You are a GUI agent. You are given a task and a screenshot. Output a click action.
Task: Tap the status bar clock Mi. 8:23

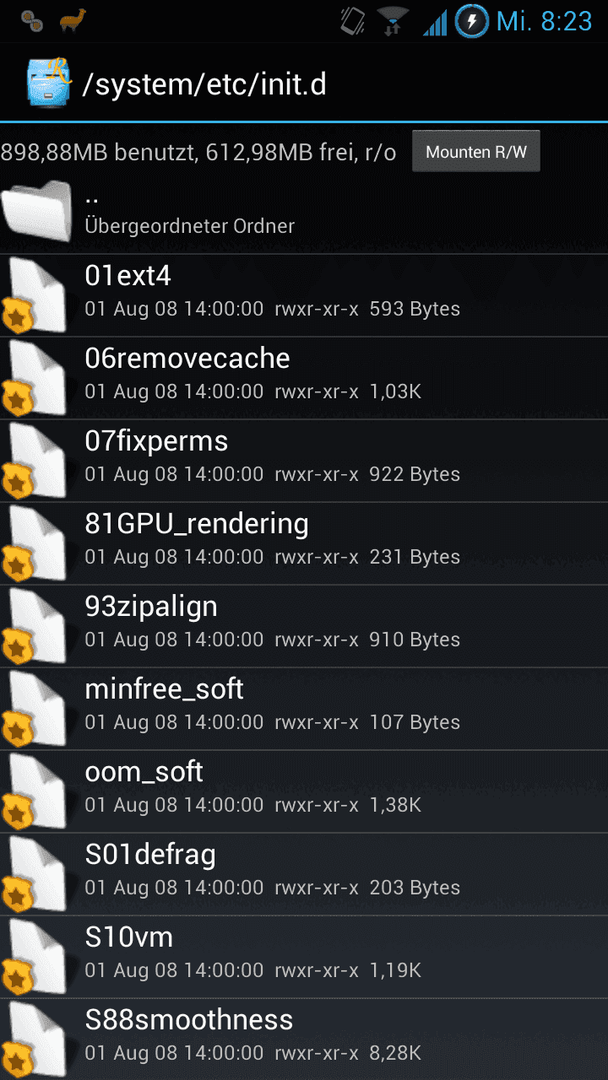[544, 21]
